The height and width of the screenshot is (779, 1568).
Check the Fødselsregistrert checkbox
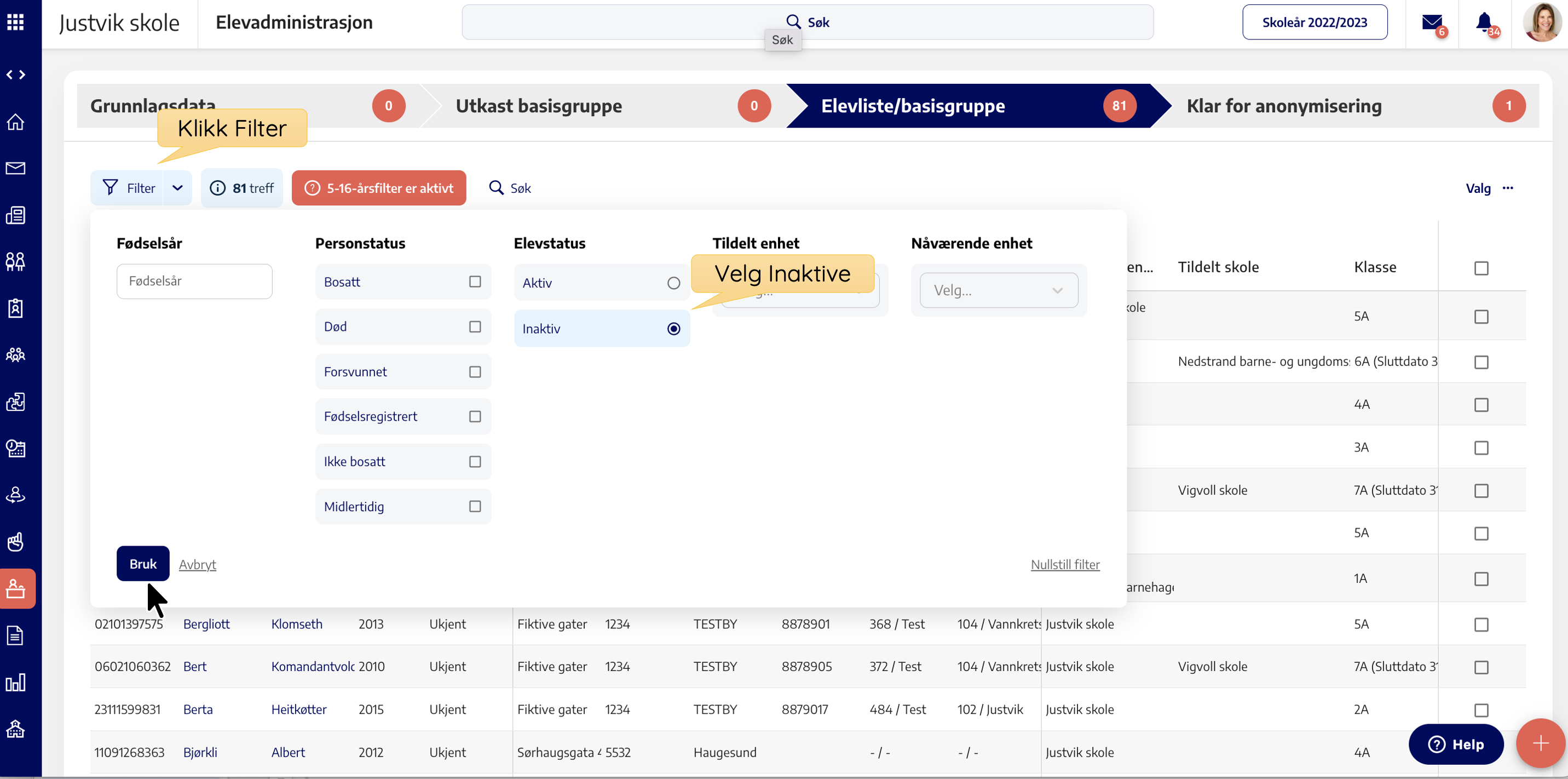pyautogui.click(x=475, y=416)
